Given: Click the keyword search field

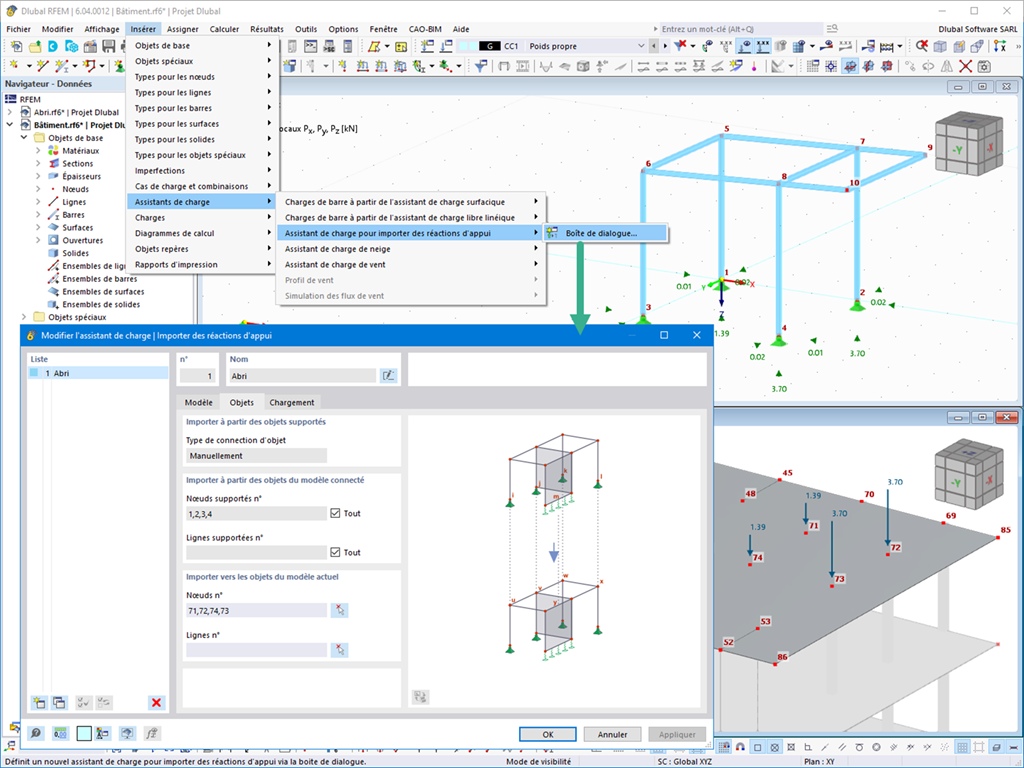Looking at the screenshot, I should pyautogui.click(x=741, y=29).
